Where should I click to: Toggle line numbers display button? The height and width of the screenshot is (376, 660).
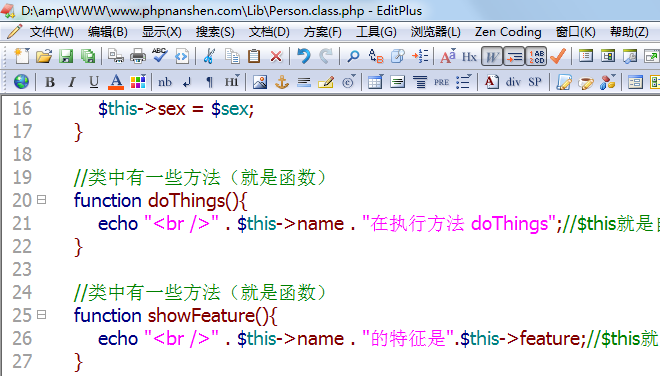[x=536, y=56]
